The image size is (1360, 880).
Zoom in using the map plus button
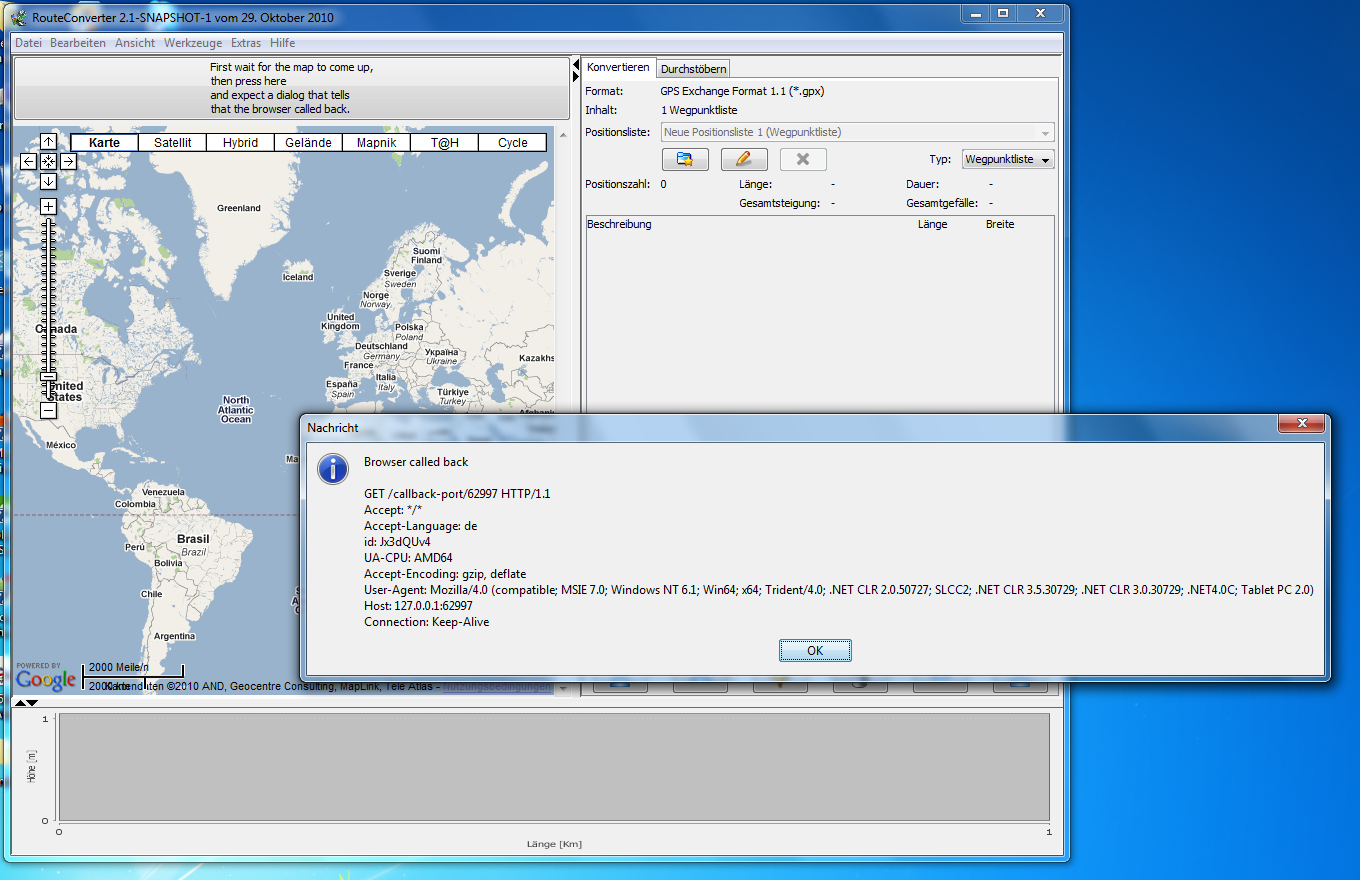pyautogui.click(x=48, y=207)
